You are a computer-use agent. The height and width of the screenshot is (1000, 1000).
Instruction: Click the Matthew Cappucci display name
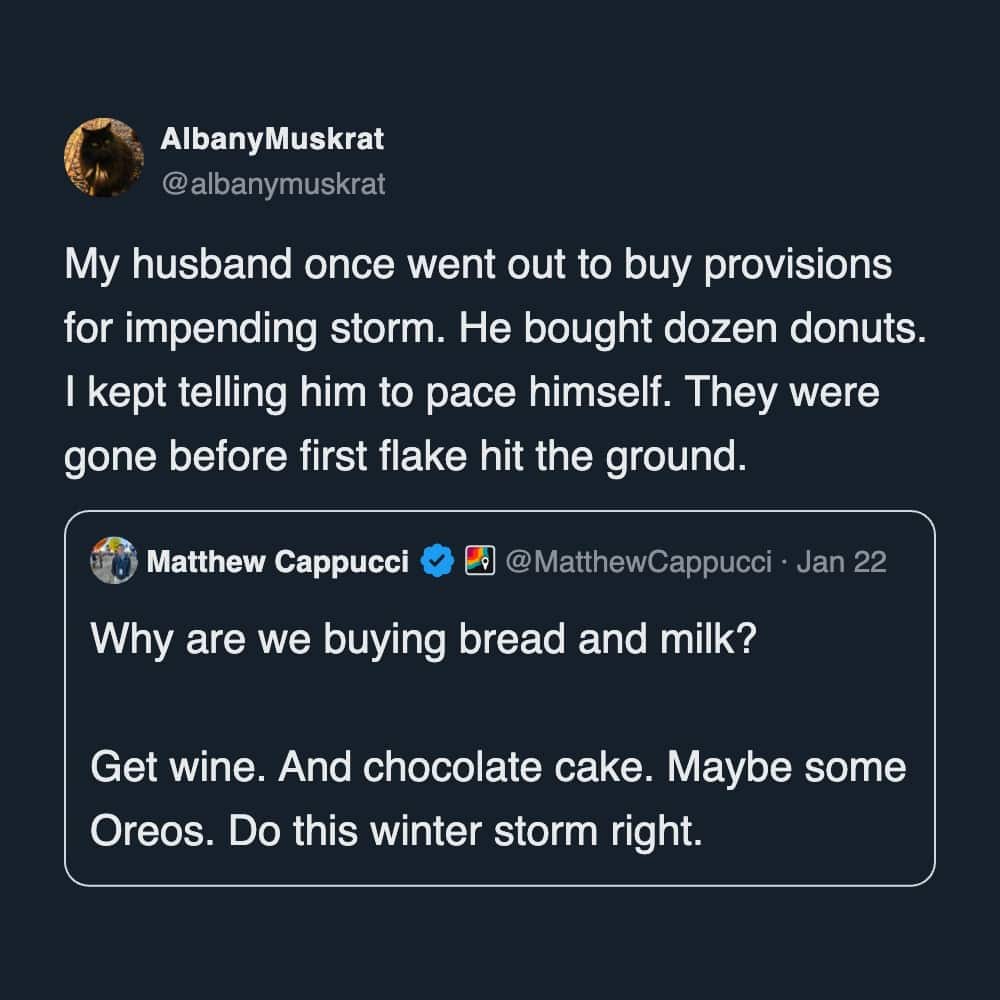pyautogui.click(x=278, y=562)
